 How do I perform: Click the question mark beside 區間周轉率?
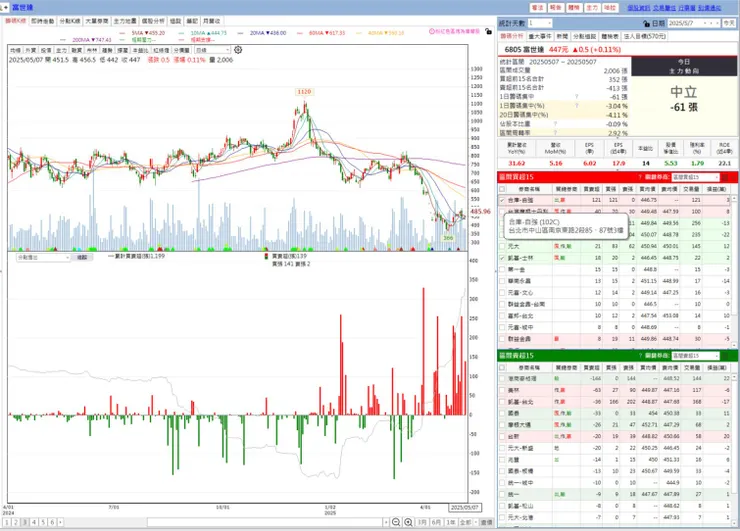(x=555, y=133)
